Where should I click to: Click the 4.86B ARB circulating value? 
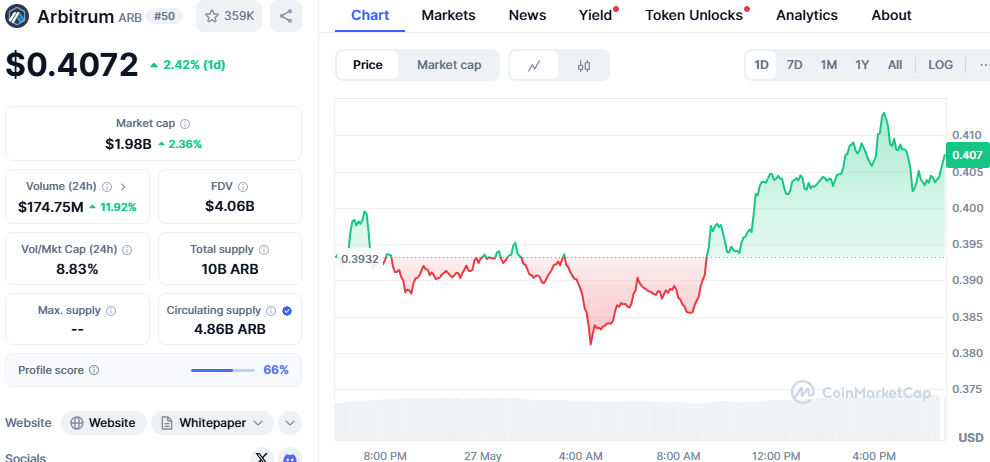[x=230, y=329]
